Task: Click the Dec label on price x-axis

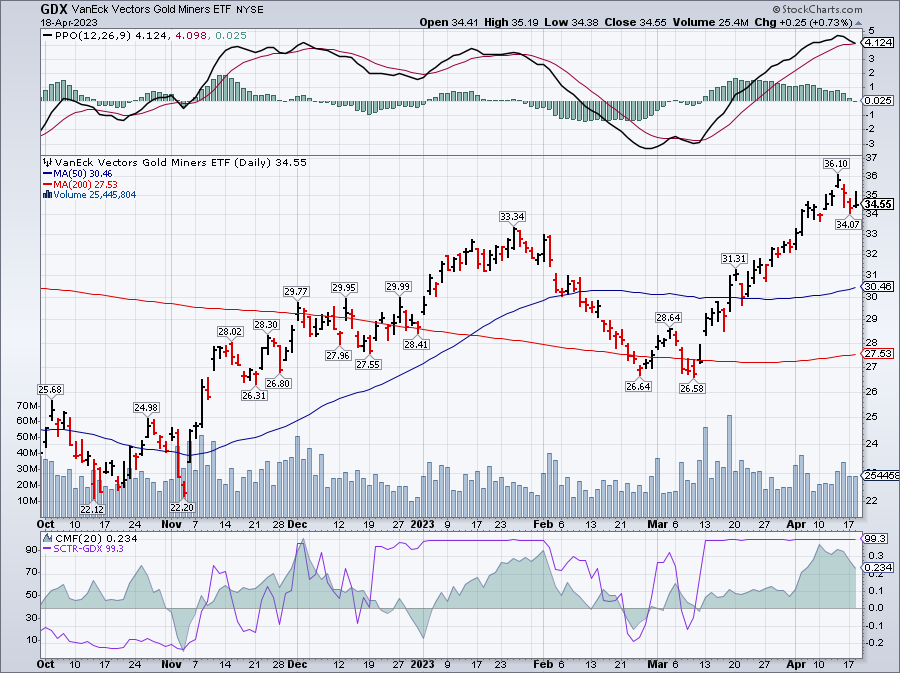Action: (297, 524)
